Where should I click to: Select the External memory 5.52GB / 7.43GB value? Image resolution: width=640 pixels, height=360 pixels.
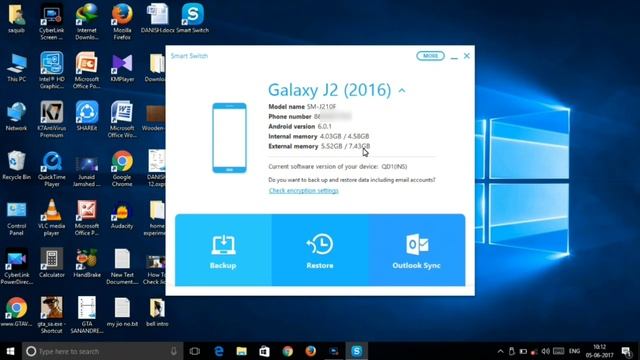[345, 146]
